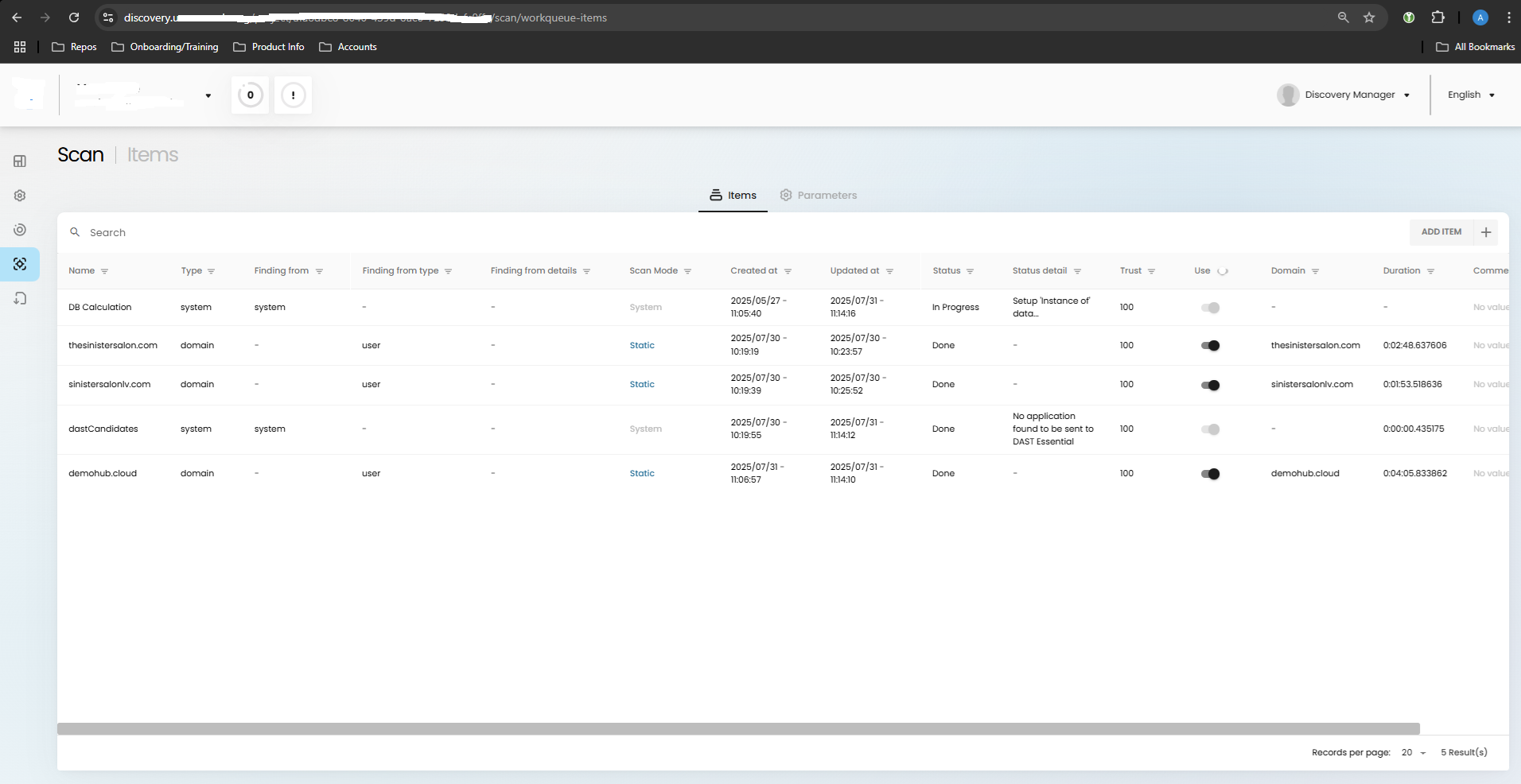Toggle Use switch for thesinistersalon.com
The height and width of the screenshot is (784, 1521).
pos(1210,346)
